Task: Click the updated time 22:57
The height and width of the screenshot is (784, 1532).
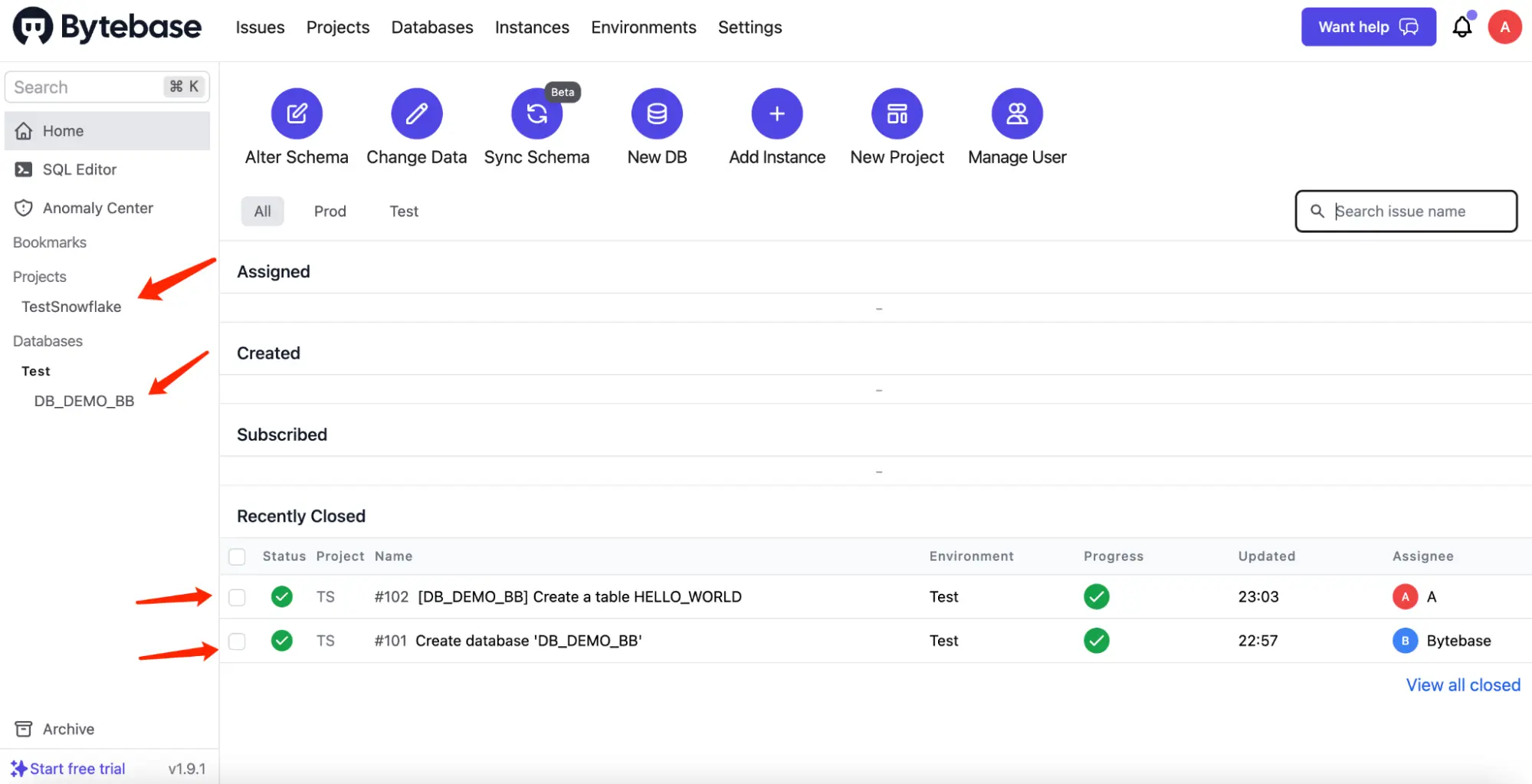Action: [1258, 641]
